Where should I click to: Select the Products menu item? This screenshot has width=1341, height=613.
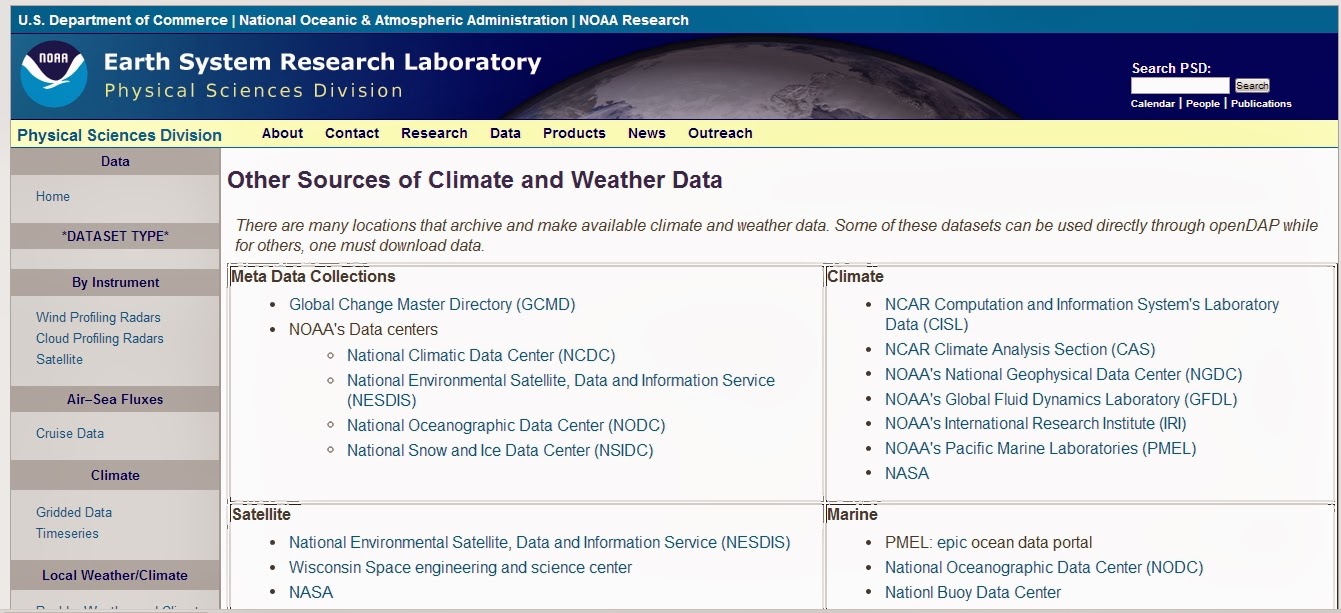pyautogui.click(x=574, y=133)
